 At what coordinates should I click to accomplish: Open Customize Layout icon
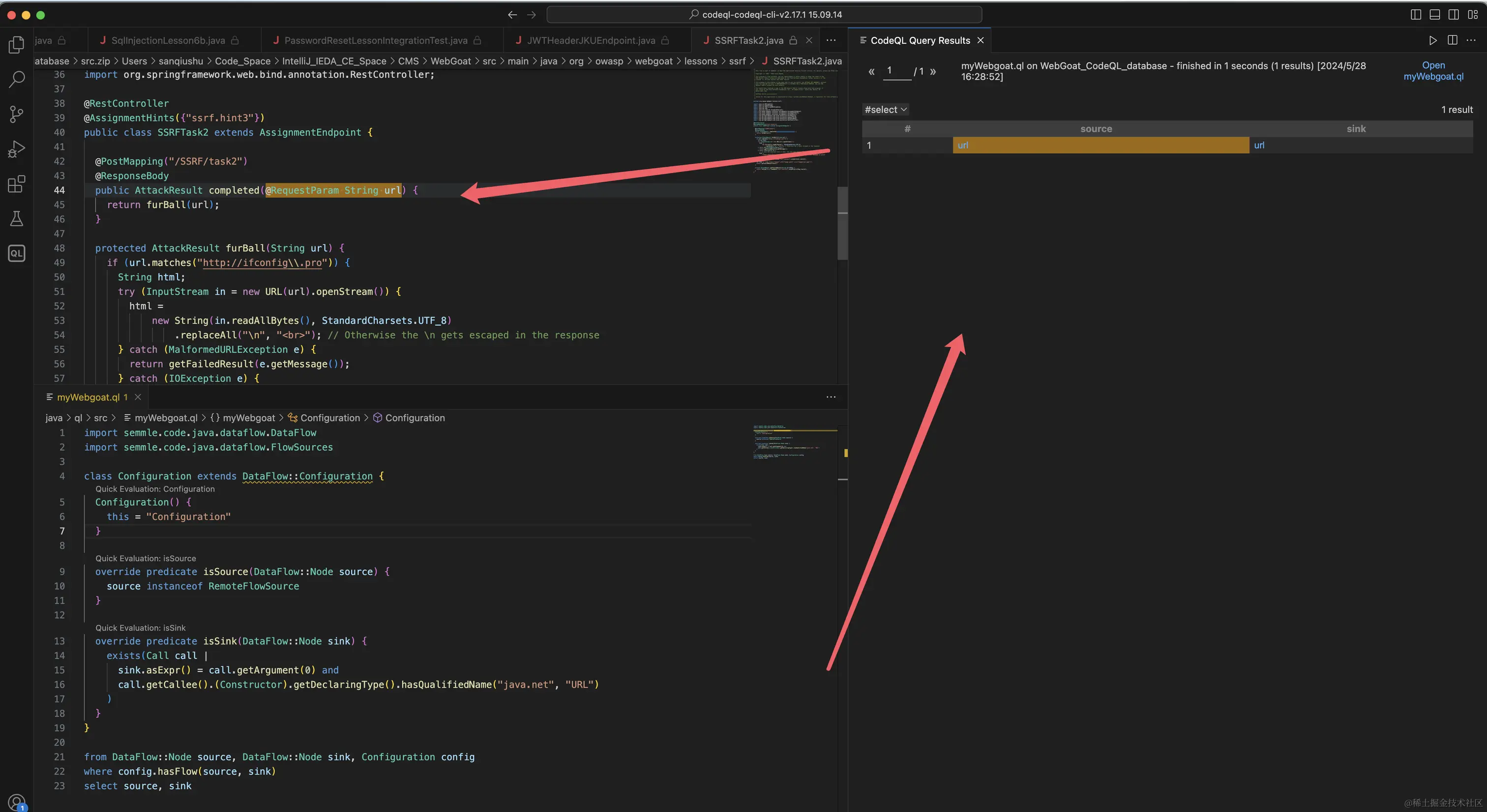point(1473,14)
